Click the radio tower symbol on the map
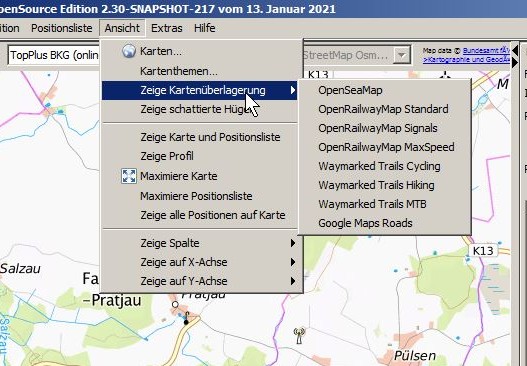 tap(299, 335)
